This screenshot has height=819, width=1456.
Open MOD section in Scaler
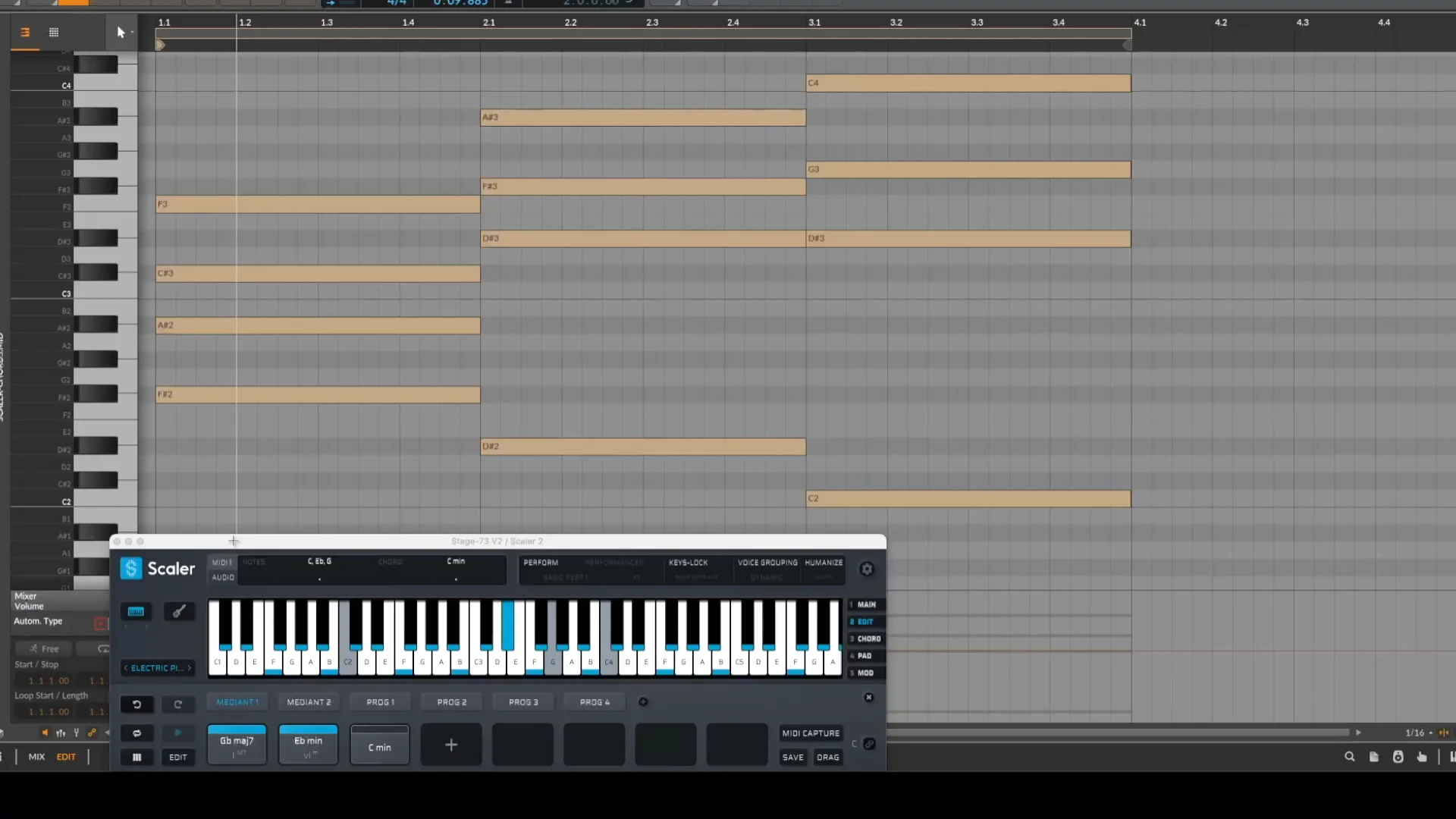pyautogui.click(x=865, y=673)
